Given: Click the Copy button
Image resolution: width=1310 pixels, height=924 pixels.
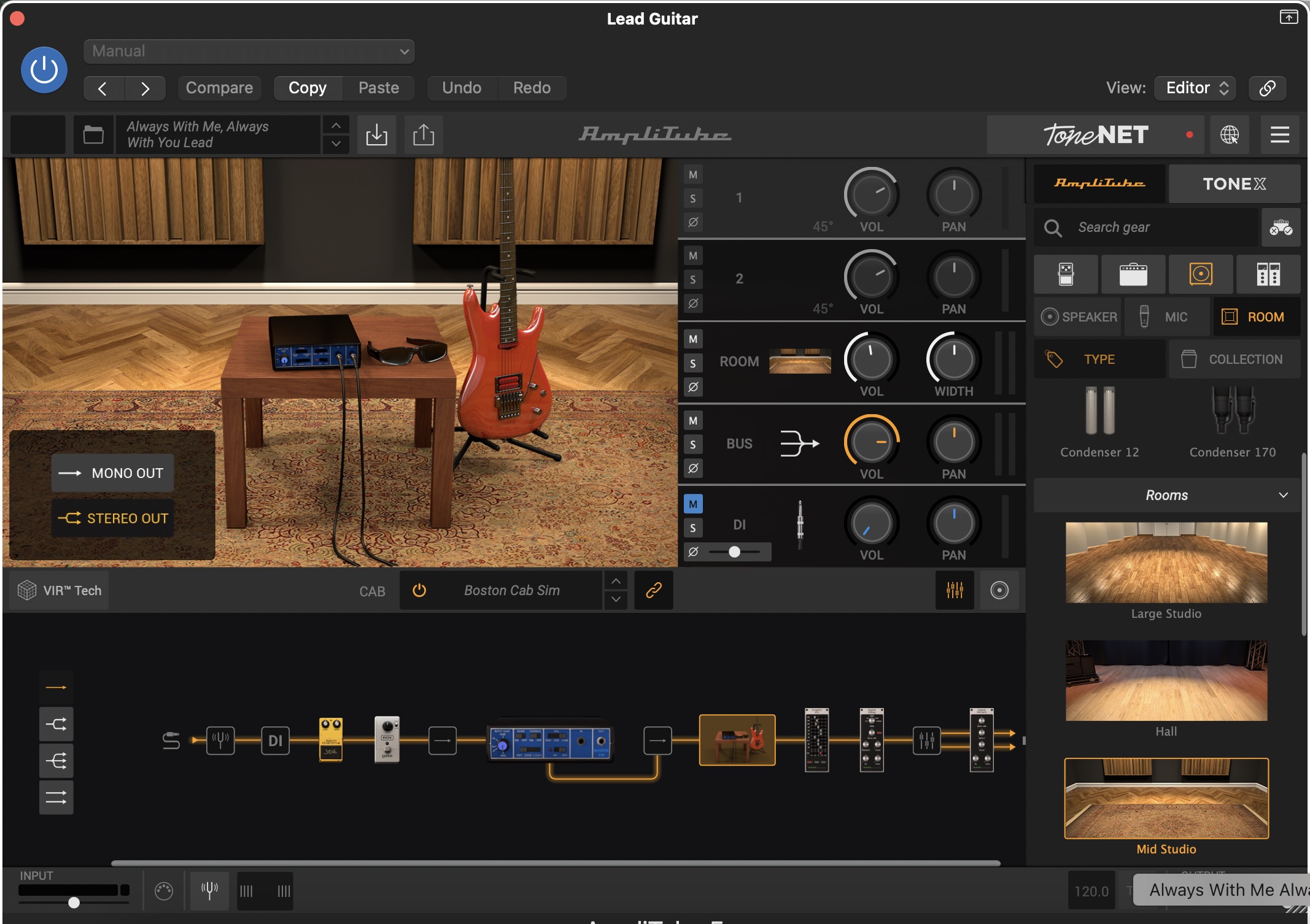Looking at the screenshot, I should [308, 88].
